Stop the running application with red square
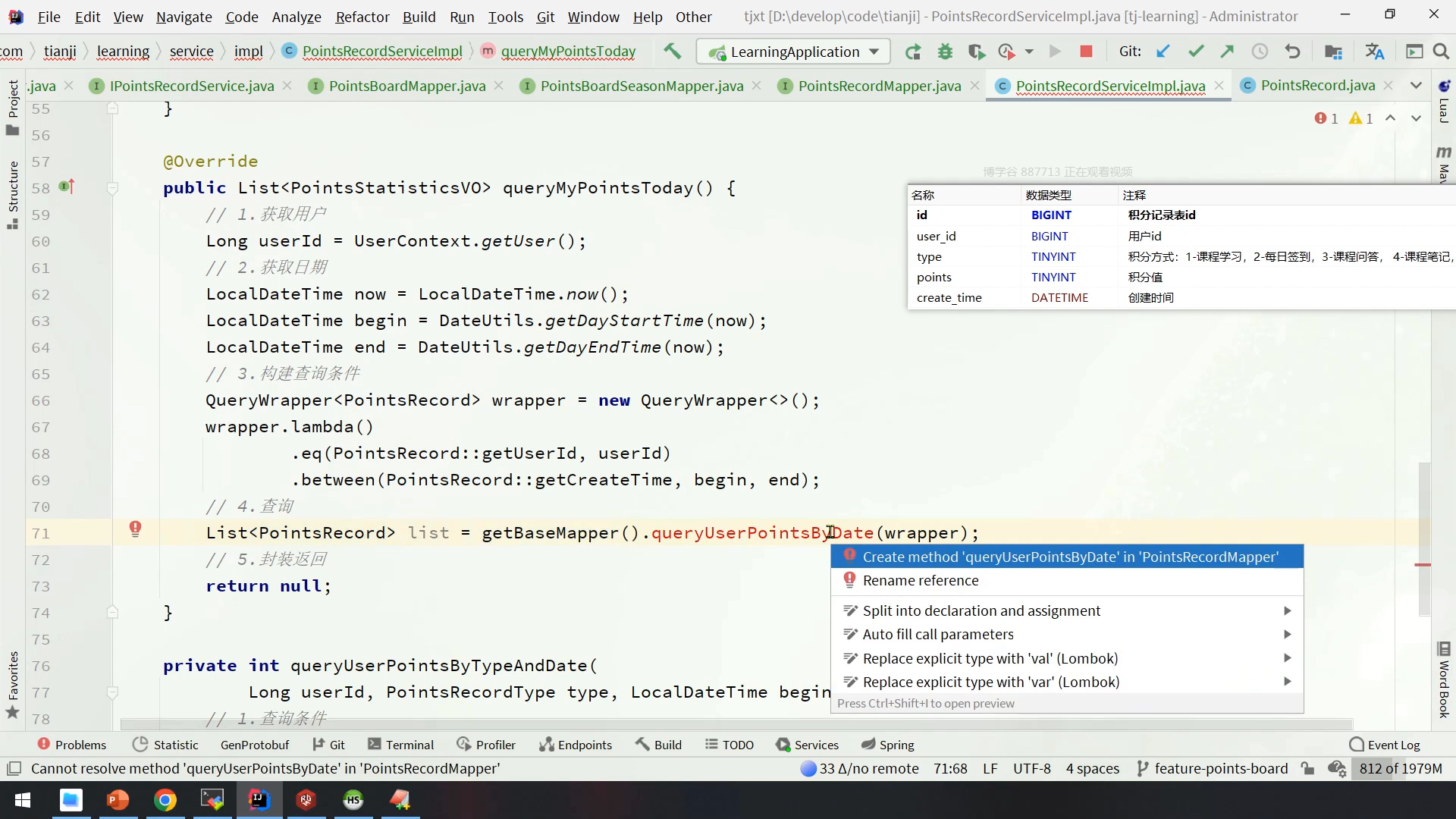Screen dimensions: 1456x819 [x=1086, y=52]
